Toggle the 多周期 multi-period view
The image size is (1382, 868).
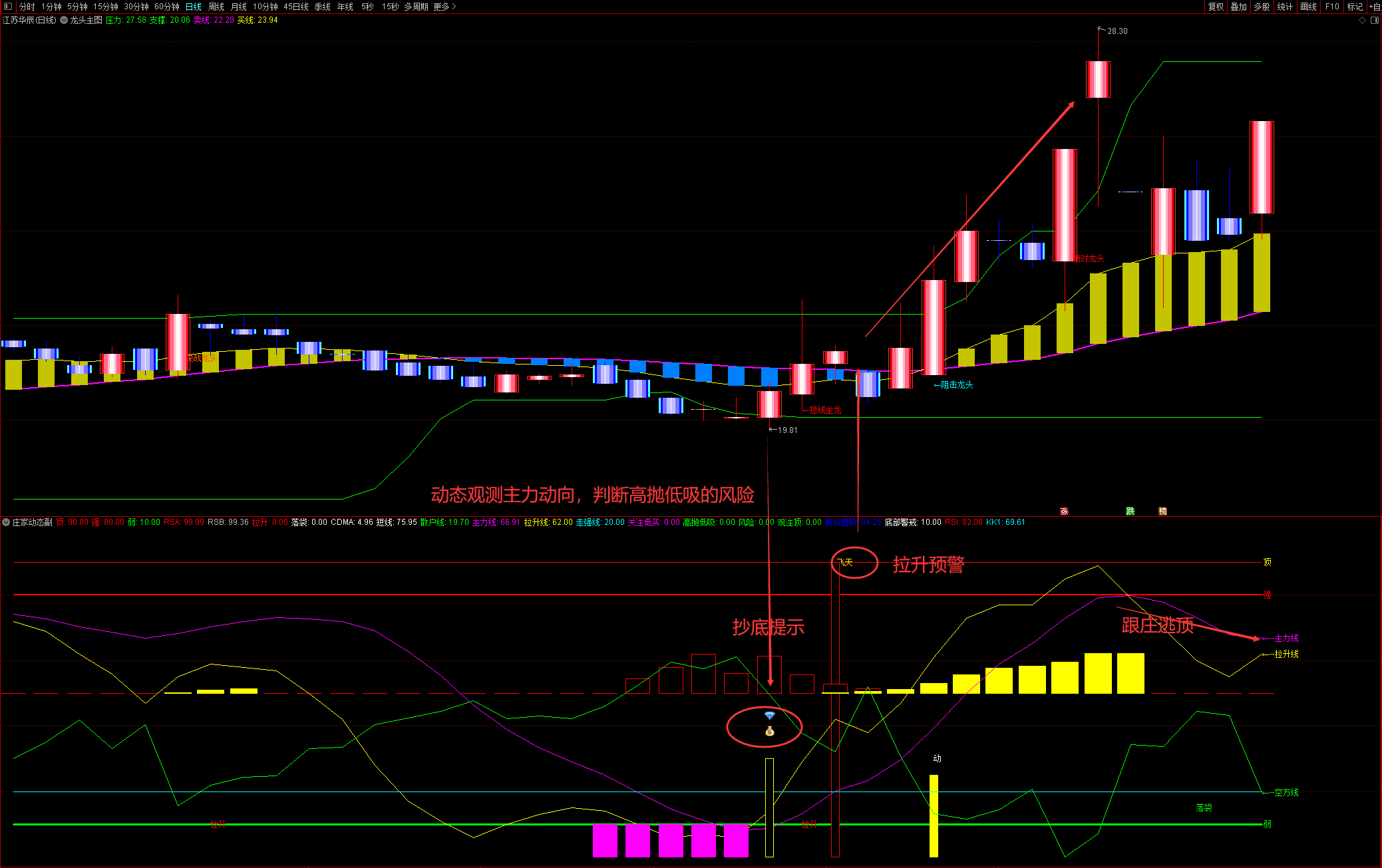click(x=416, y=7)
